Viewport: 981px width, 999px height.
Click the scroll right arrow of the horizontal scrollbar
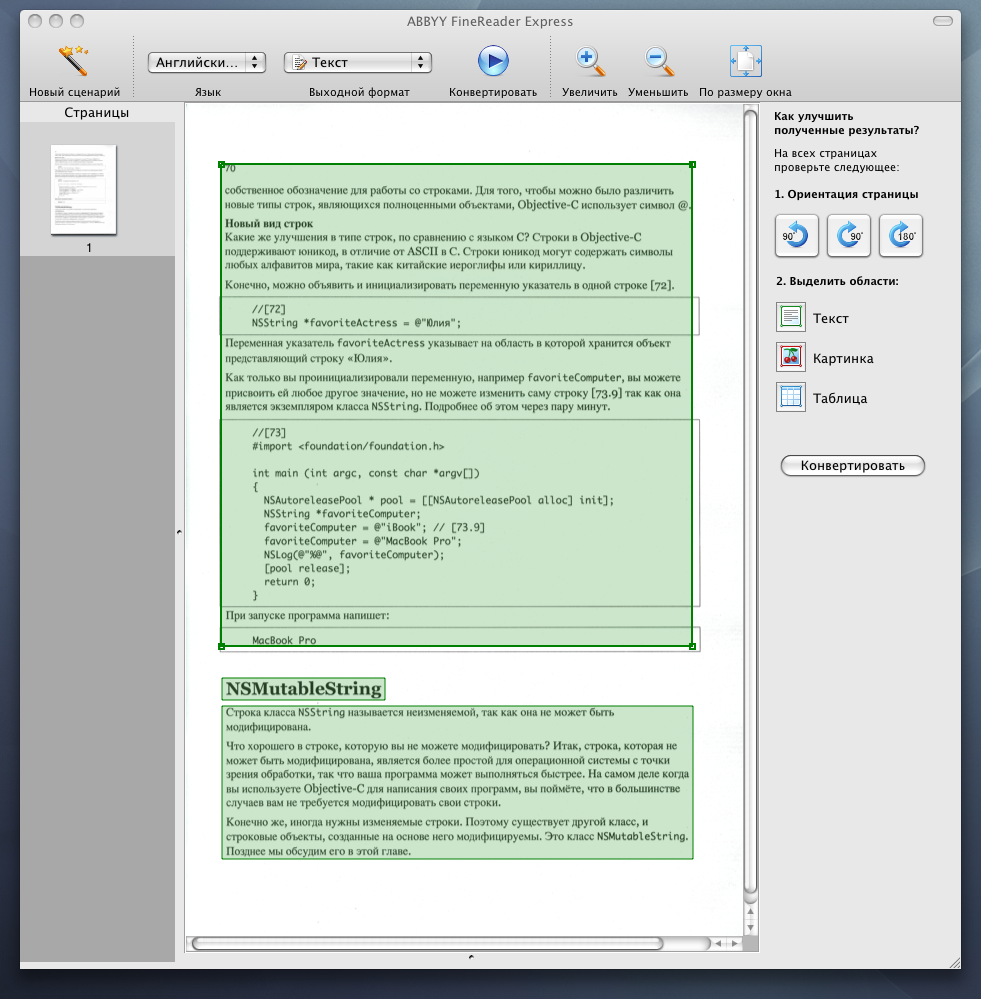734,944
